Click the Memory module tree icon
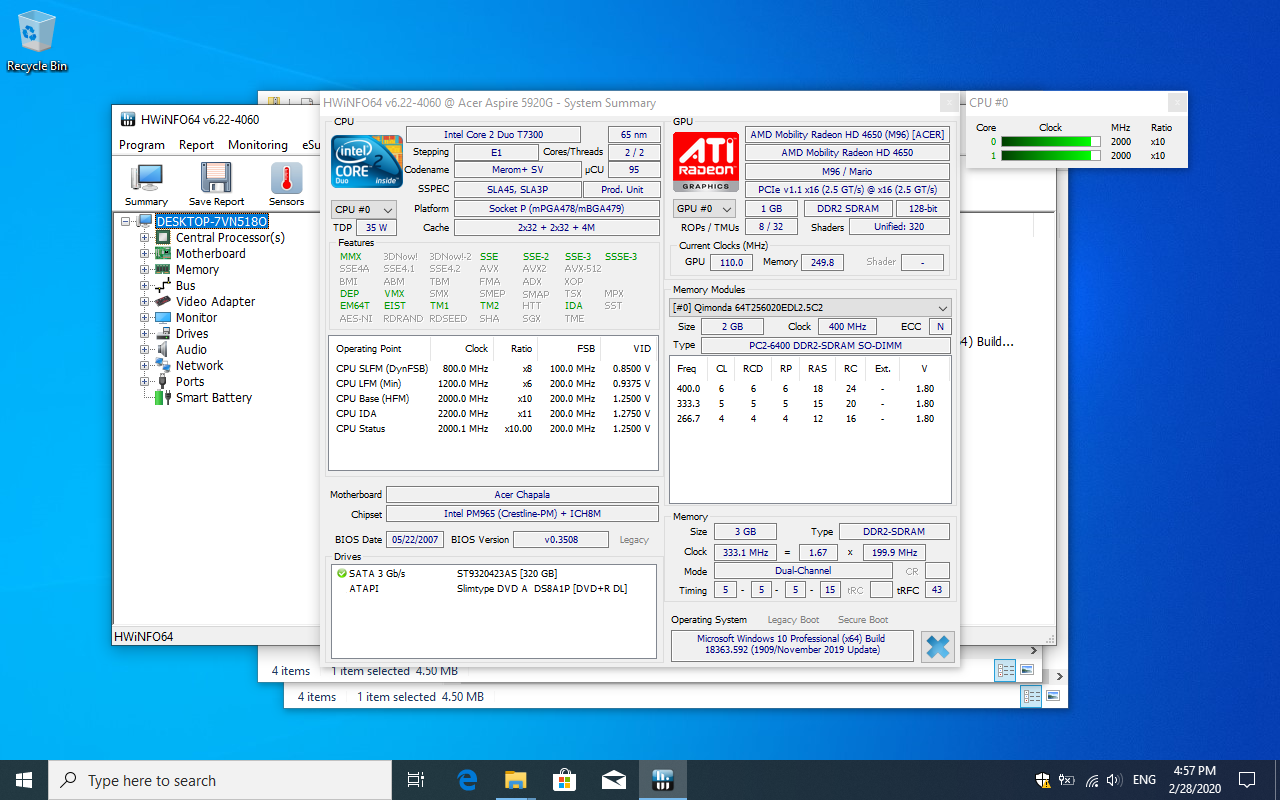The height and width of the screenshot is (800, 1280). pyautogui.click(x=163, y=269)
